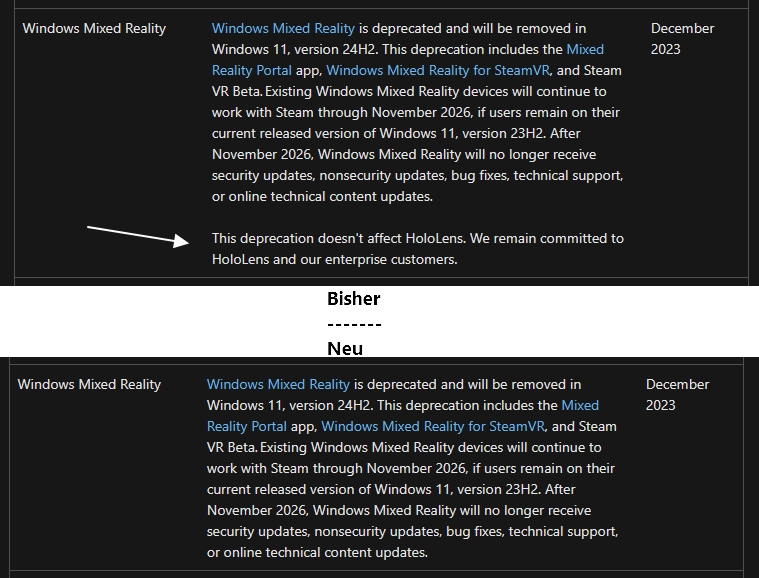Click the sentence 'This deprecation doesn't affect HoloLens'
The height and width of the screenshot is (578, 759).
pos(339,239)
